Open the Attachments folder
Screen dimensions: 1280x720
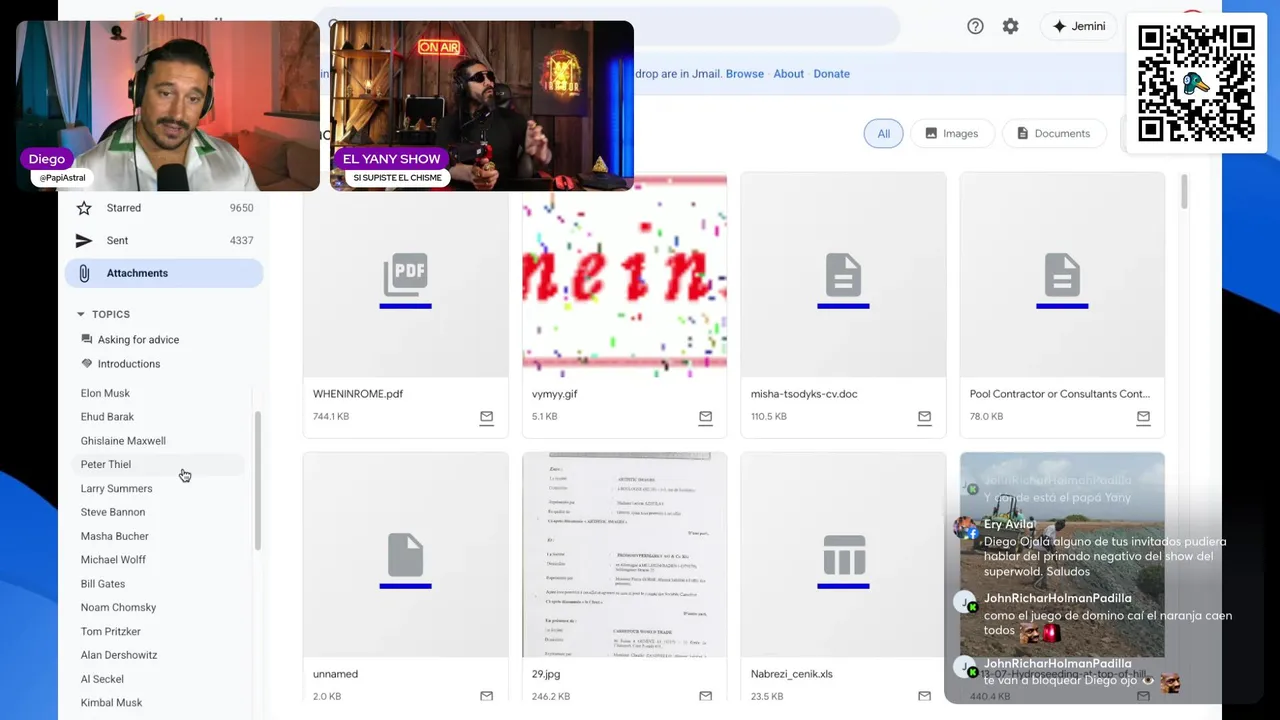click(164, 273)
